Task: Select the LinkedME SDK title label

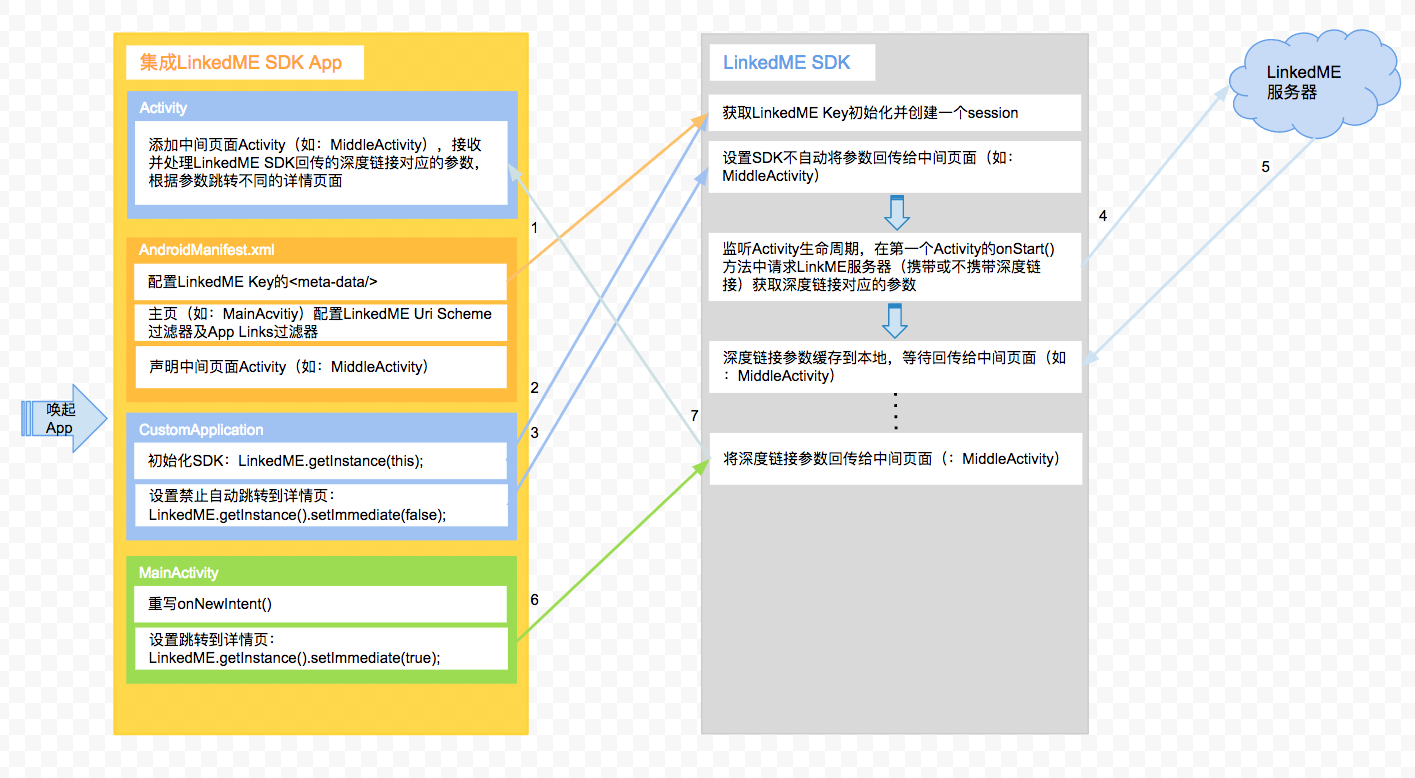Action: 792,62
